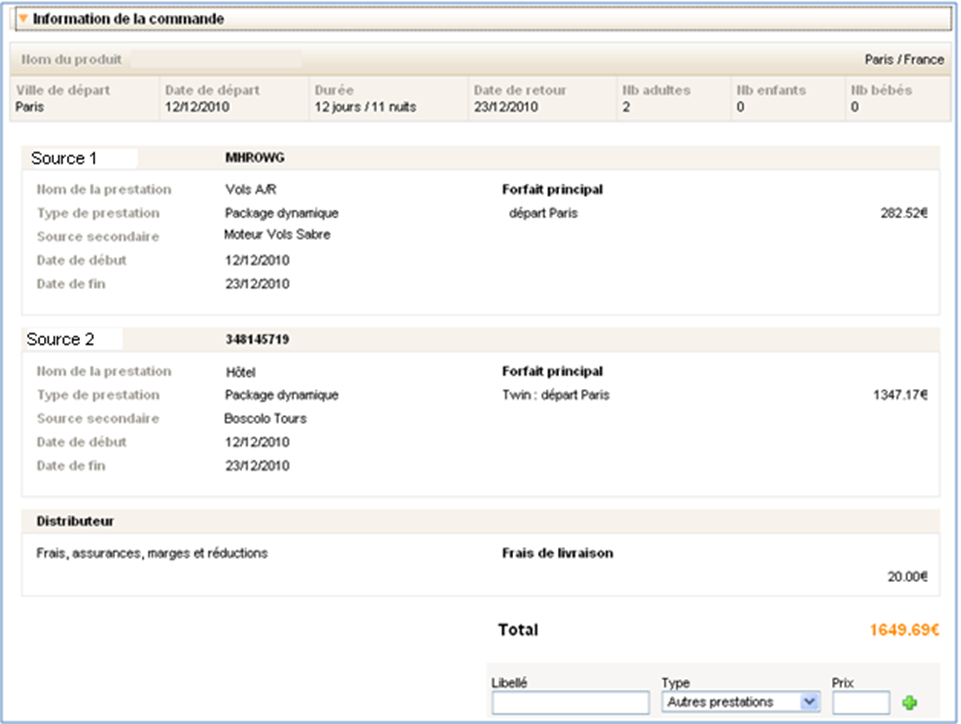This screenshot has height=724, width=961.
Task: Select the Distributeur section header
Action: click(75, 522)
